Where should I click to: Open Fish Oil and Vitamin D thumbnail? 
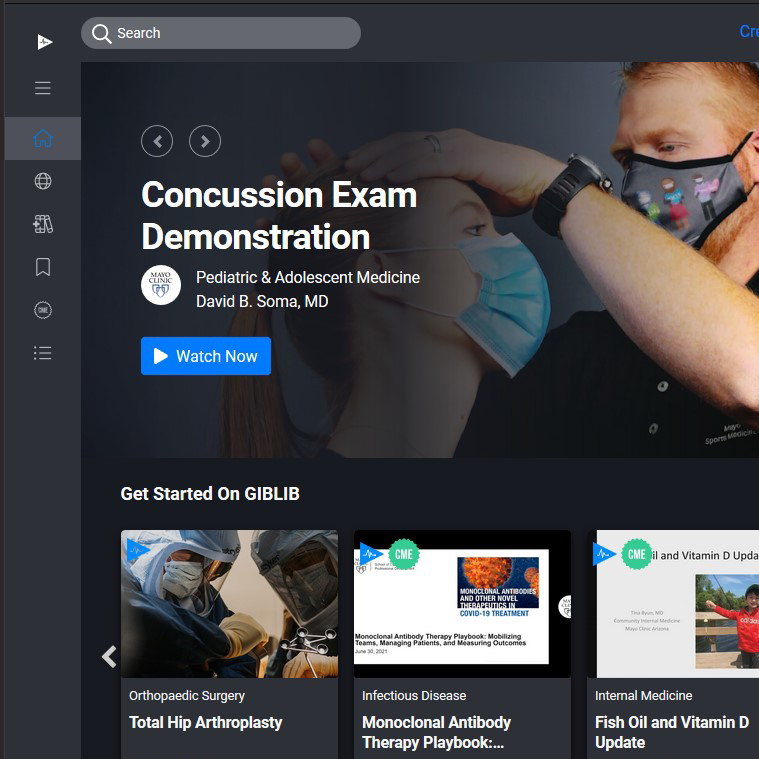pyautogui.click(x=673, y=604)
